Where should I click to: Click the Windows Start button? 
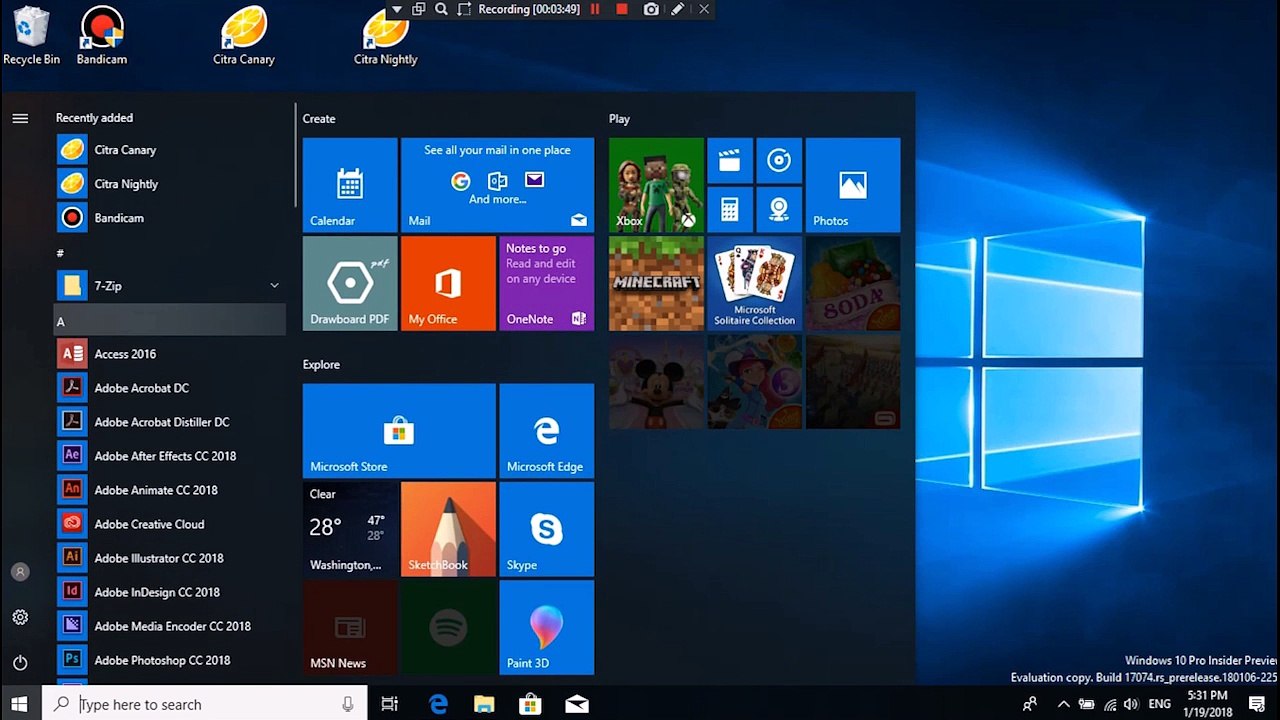(20, 704)
